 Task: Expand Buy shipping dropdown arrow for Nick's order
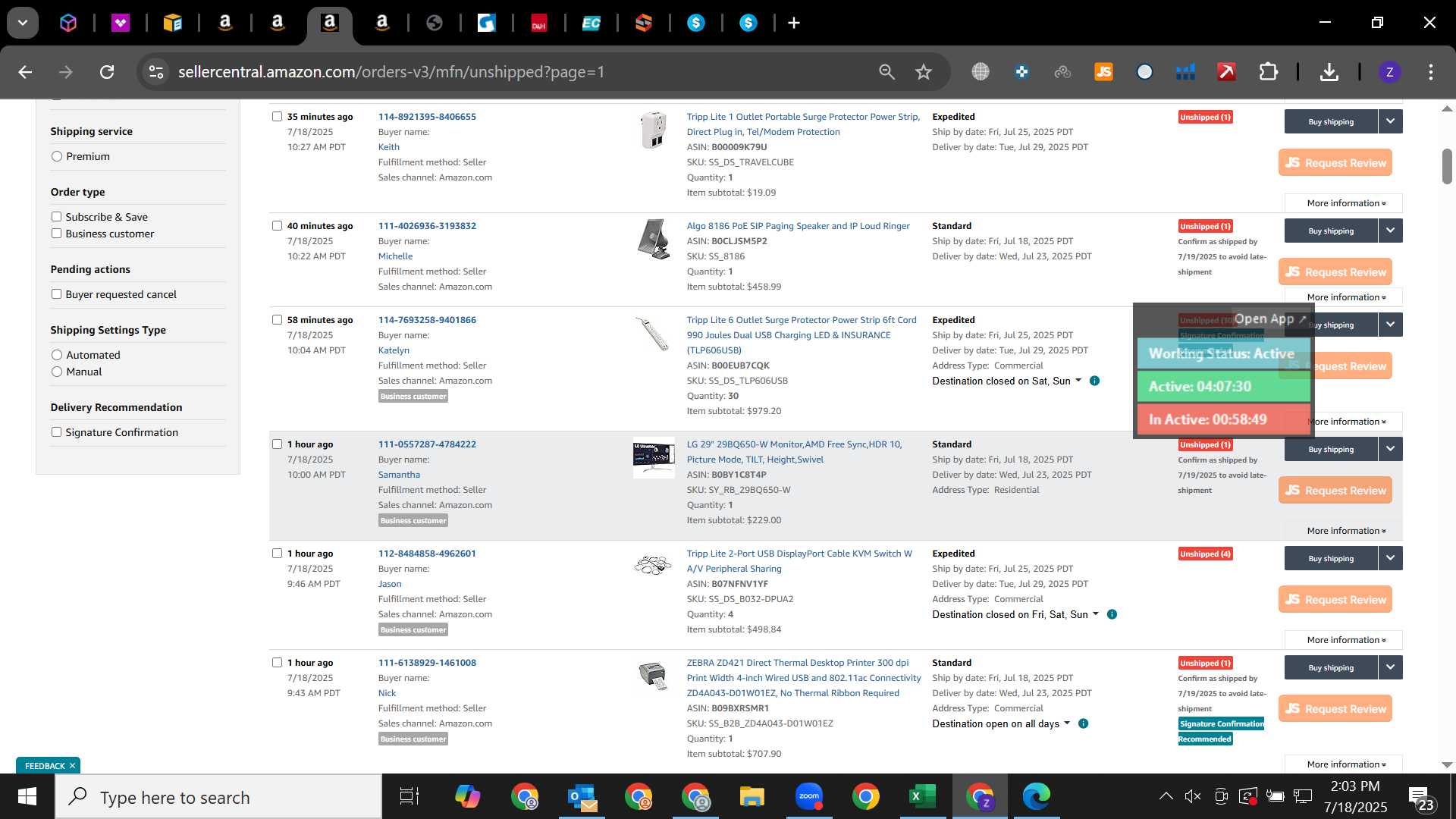pyautogui.click(x=1390, y=667)
